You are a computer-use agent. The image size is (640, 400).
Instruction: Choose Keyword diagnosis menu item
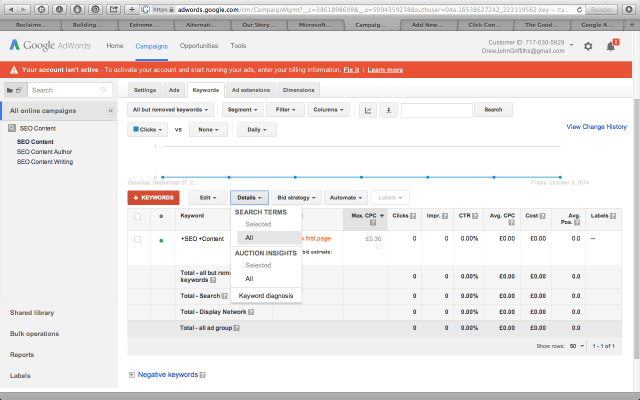(x=266, y=296)
